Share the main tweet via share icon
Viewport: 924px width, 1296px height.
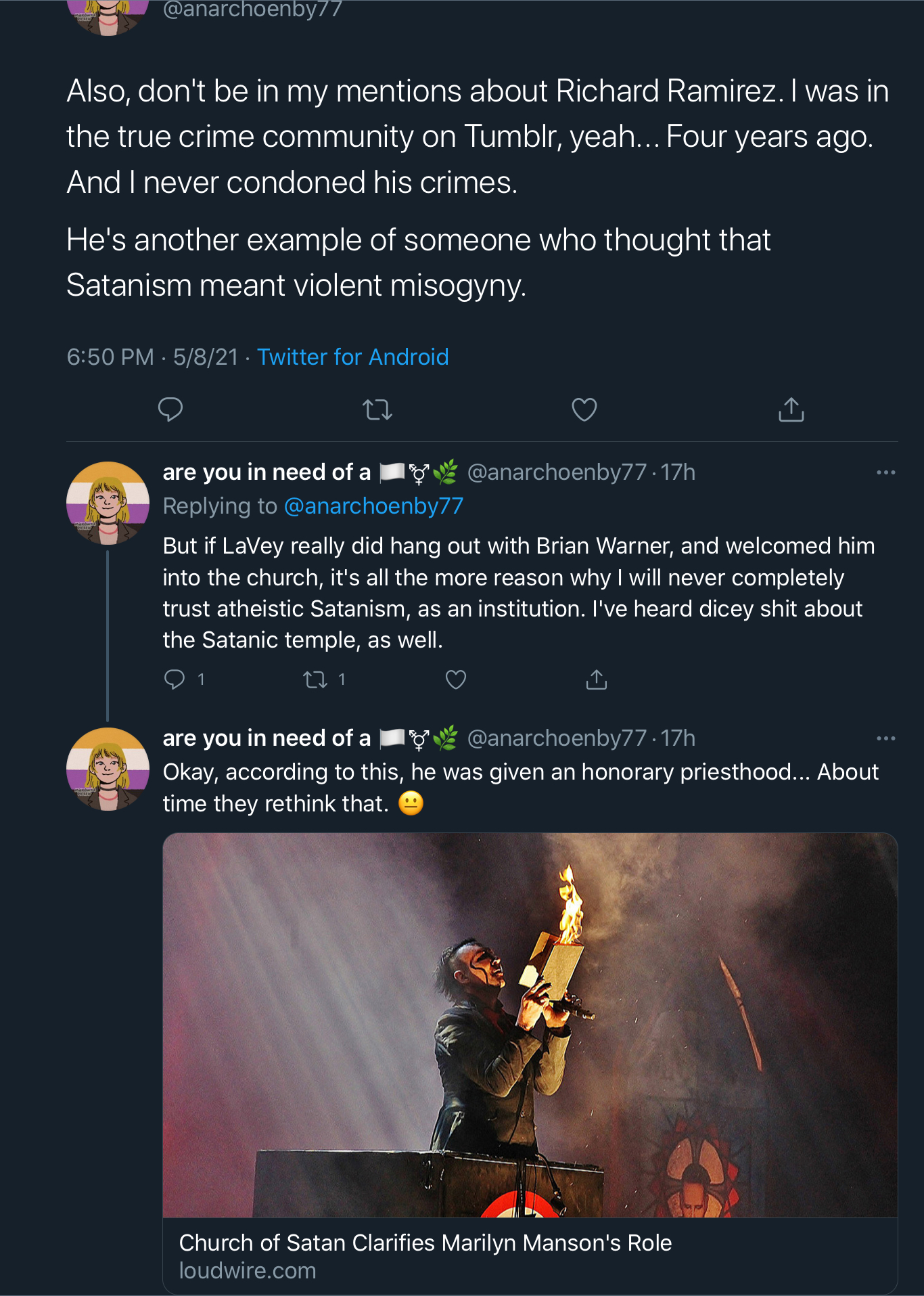point(791,409)
